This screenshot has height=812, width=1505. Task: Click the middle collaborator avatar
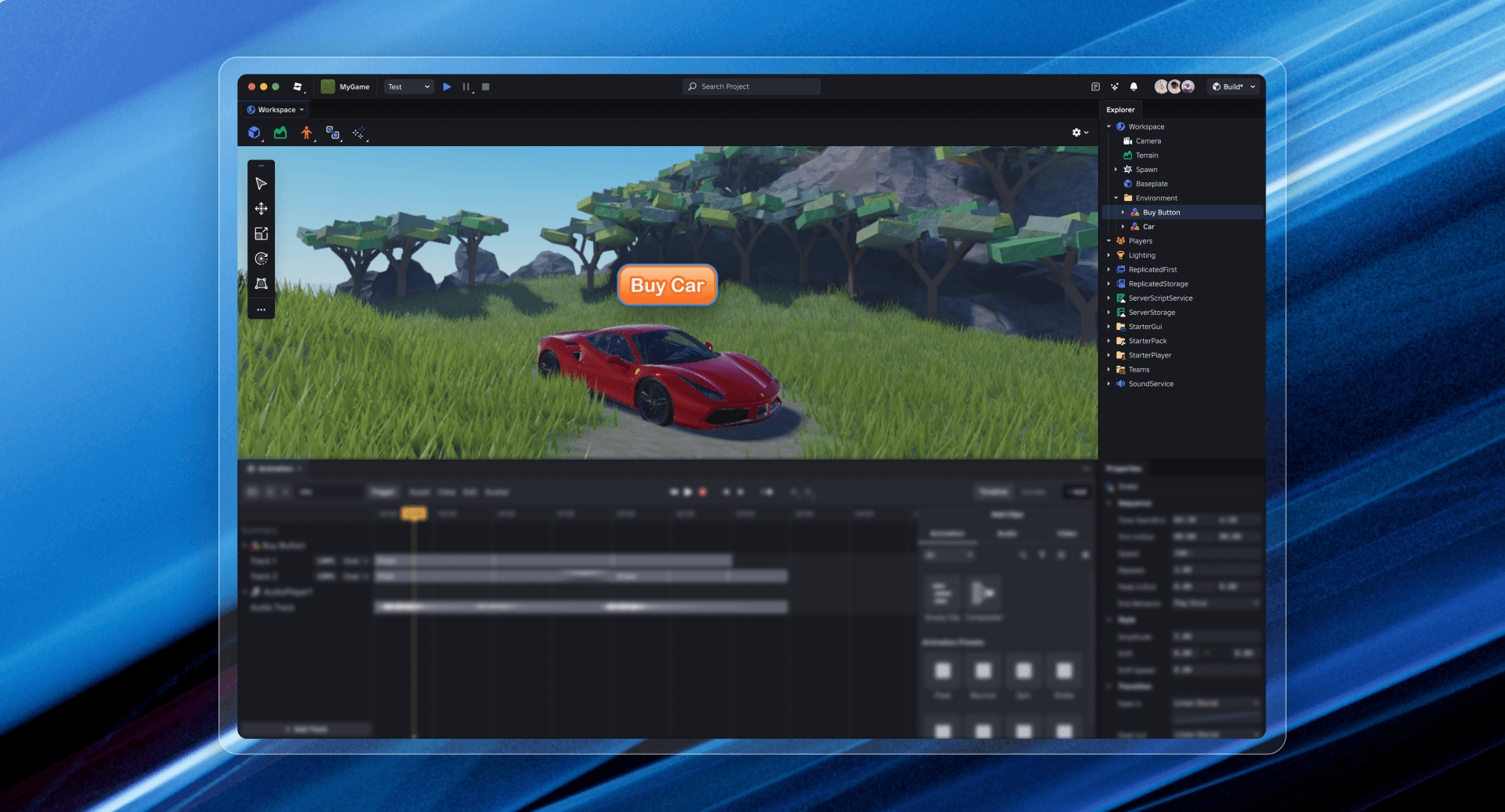1174,86
